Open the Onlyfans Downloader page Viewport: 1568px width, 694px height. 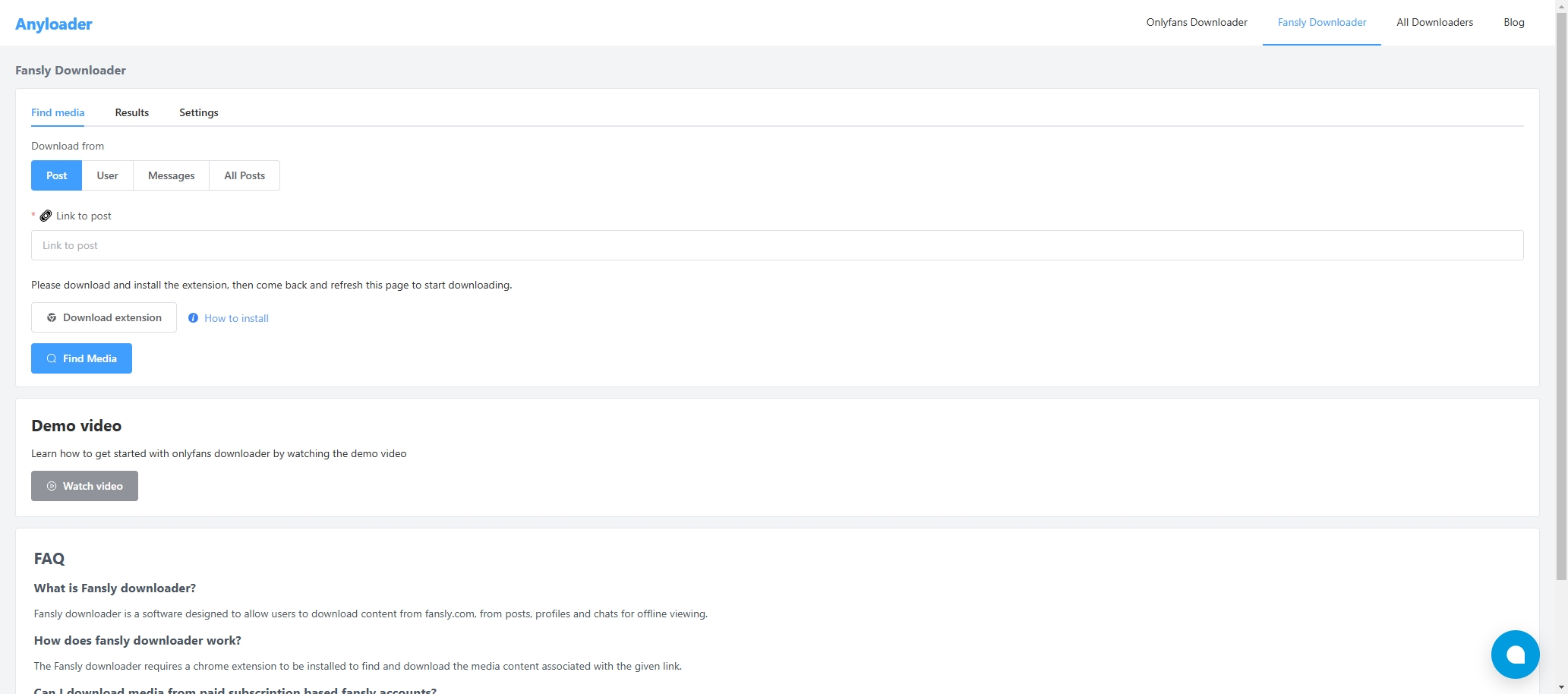coord(1197,22)
